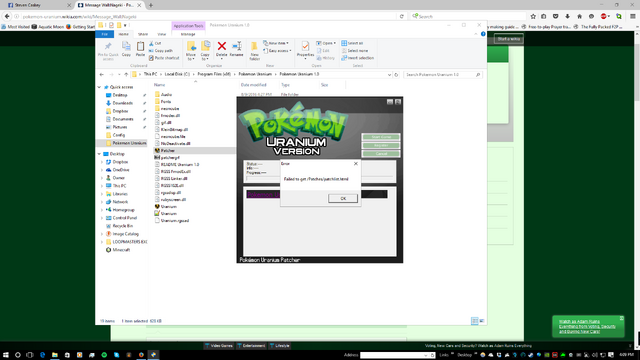Image resolution: width=640 pixels, height=360 pixels.
Task: Click the Start a wiki button
Action: point(509,39)
